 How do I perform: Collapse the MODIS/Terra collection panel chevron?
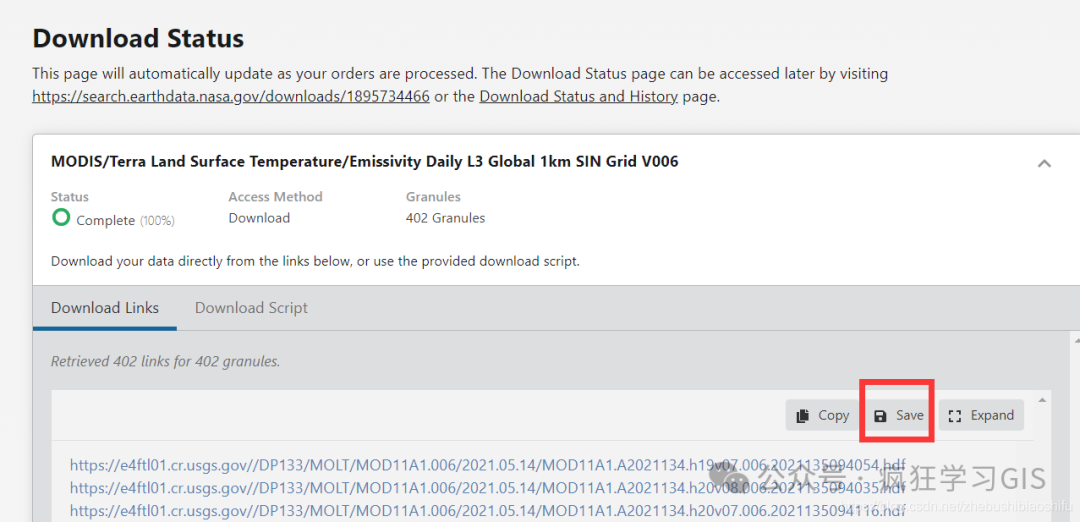click(x=1044, y=163)
